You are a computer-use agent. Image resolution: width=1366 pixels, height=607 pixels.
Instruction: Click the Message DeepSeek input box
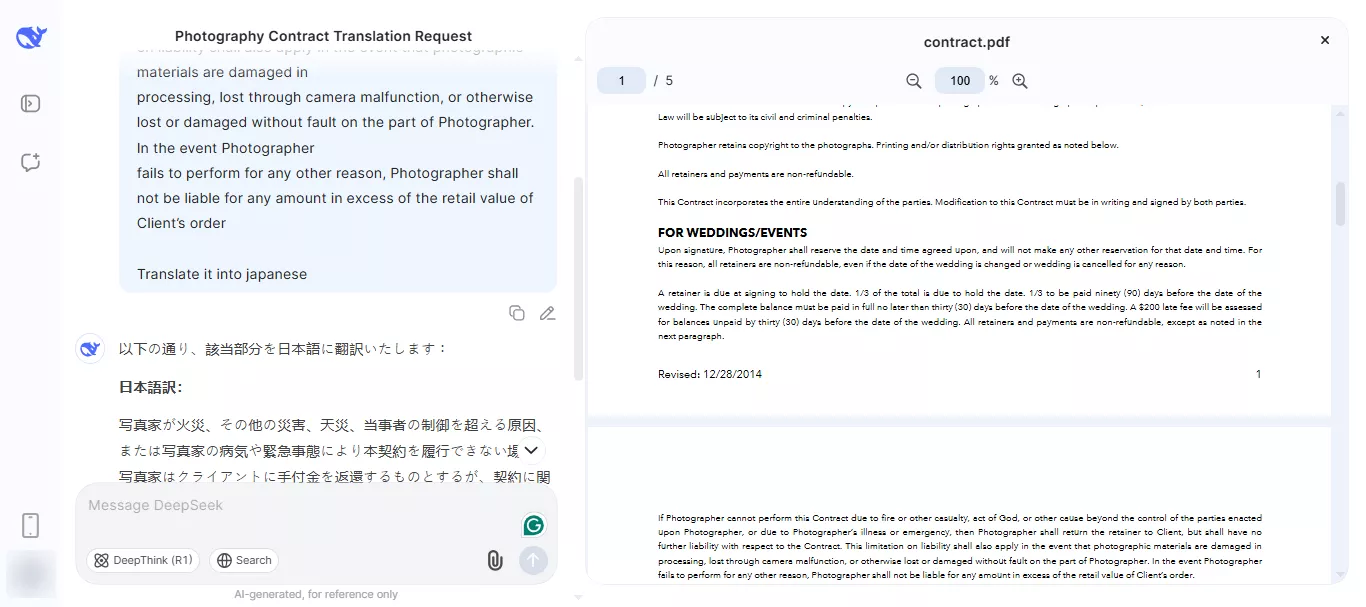click(x=300, y=505)
